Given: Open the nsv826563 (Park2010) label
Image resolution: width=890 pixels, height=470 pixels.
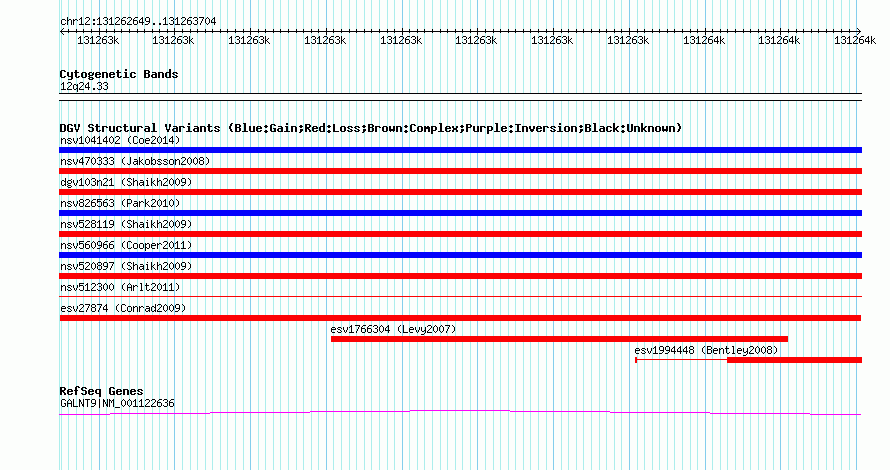Looking at the screenshot, I should click(120, 203).
